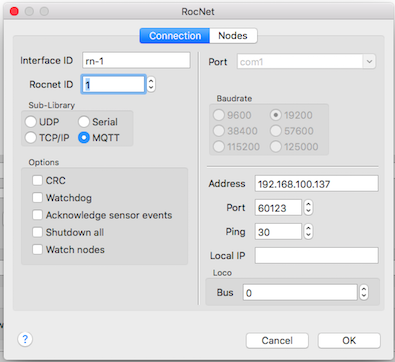The image size is (395, 362).
Task: Focus the Rocnet ID input field
Action: point(113,84)
